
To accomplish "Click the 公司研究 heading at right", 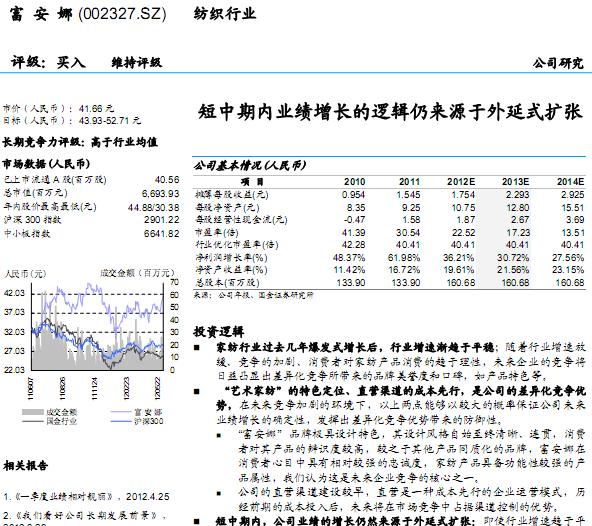I will pos(558,63).
